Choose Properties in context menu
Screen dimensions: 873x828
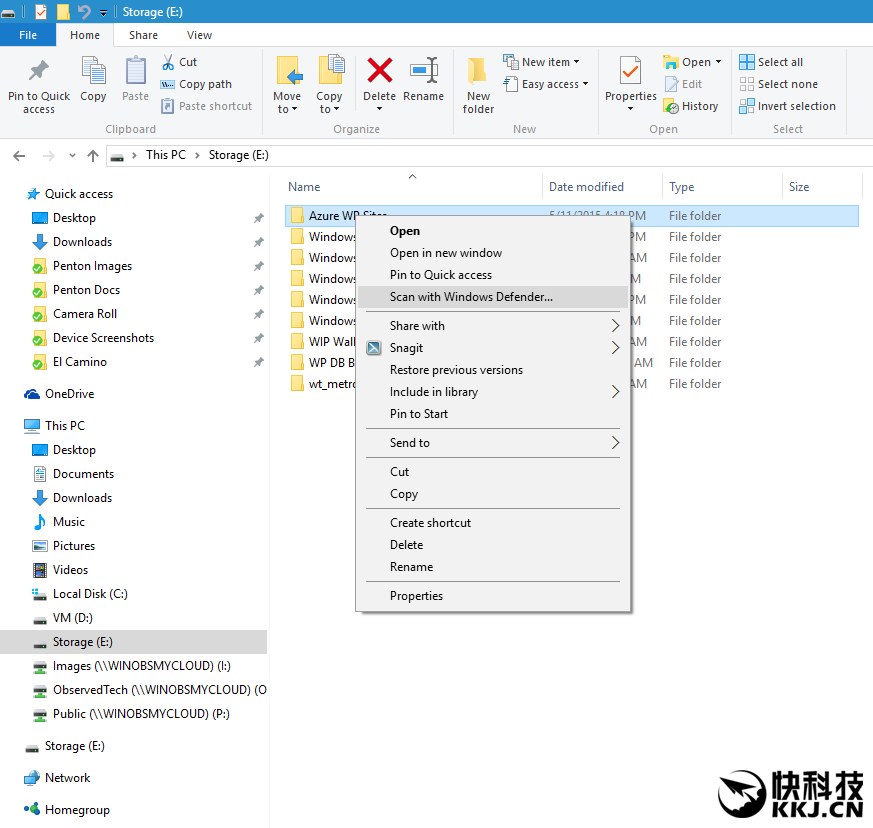point(493,596)
